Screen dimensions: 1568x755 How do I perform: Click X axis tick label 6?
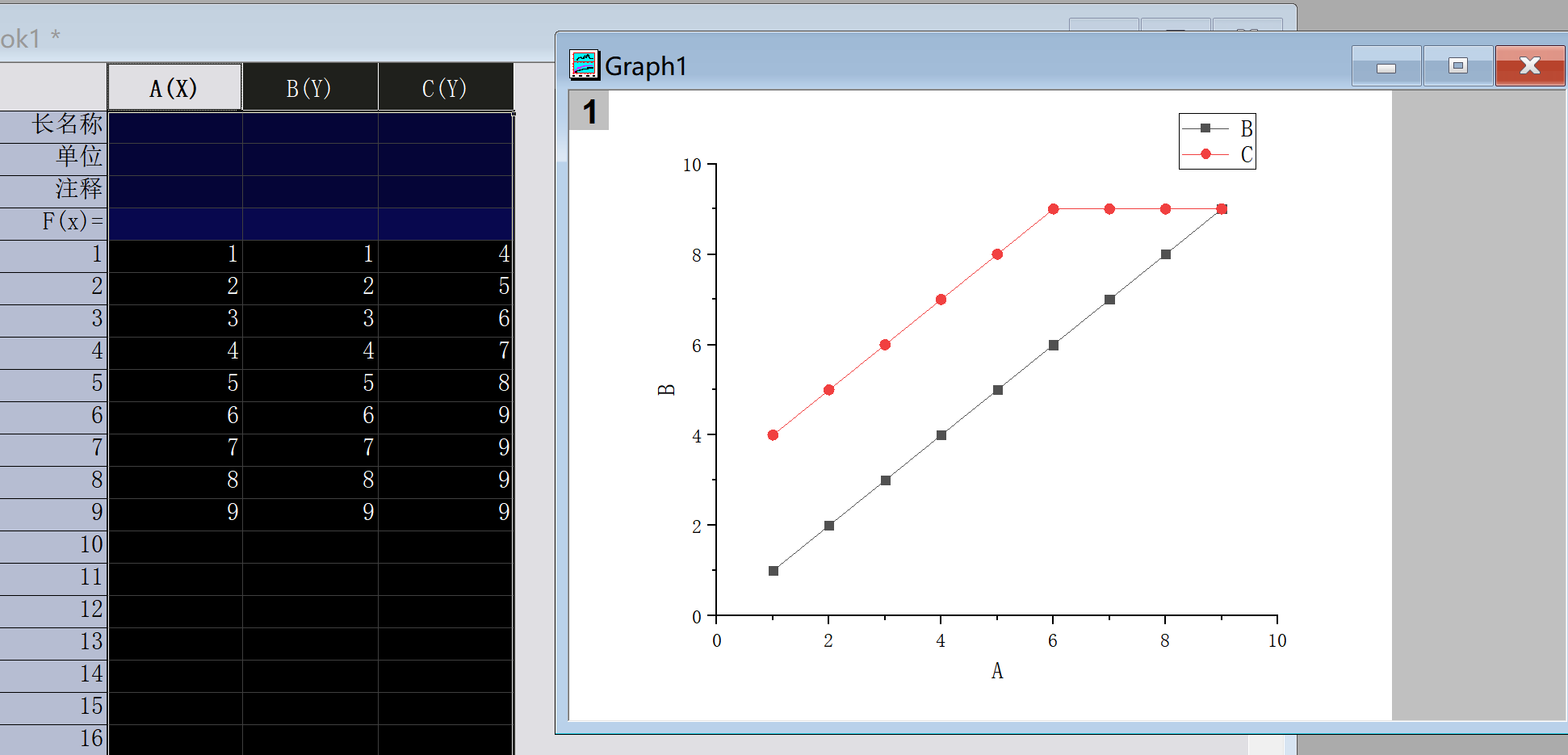(1053, 640)
